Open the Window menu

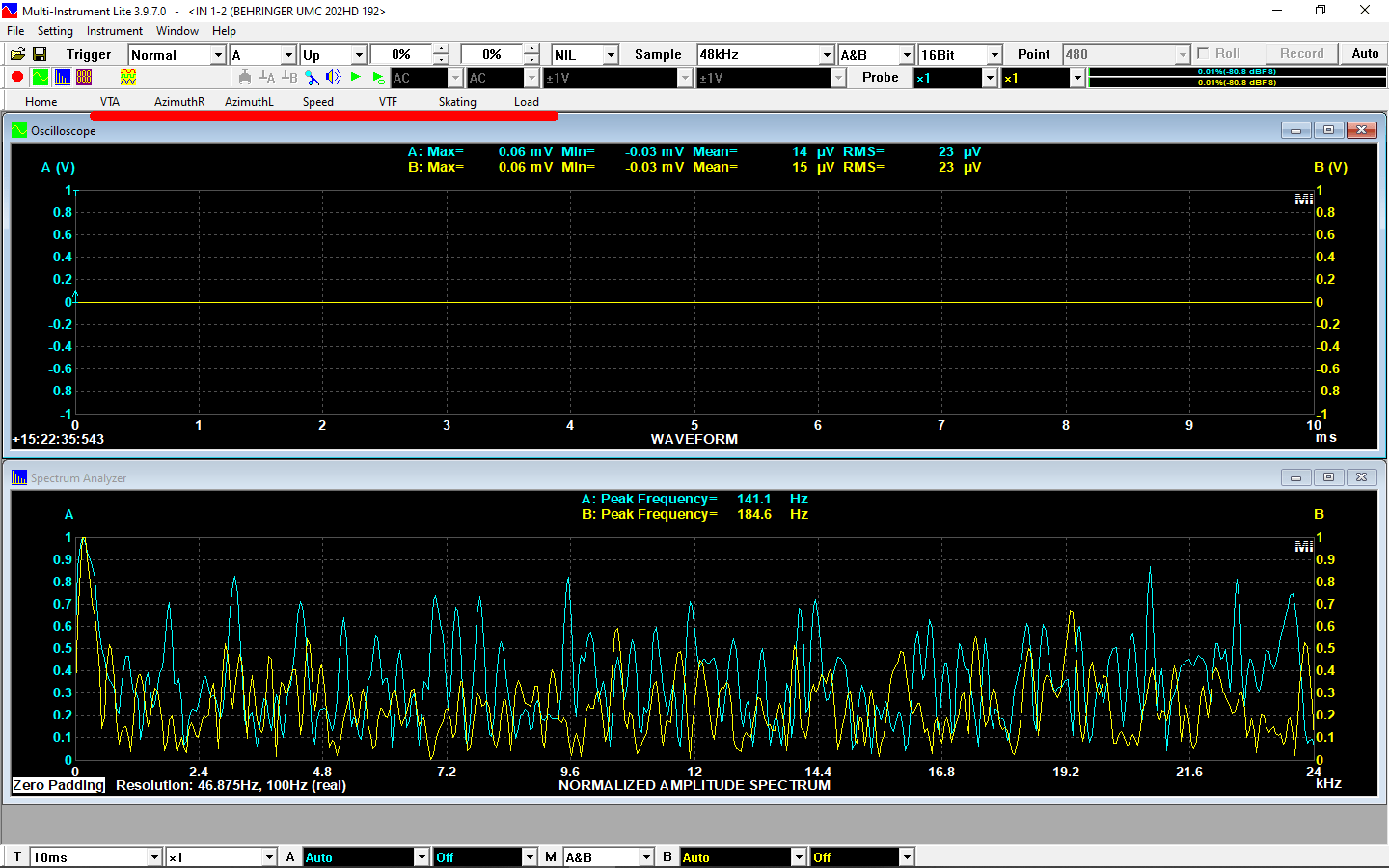(177, 31)
